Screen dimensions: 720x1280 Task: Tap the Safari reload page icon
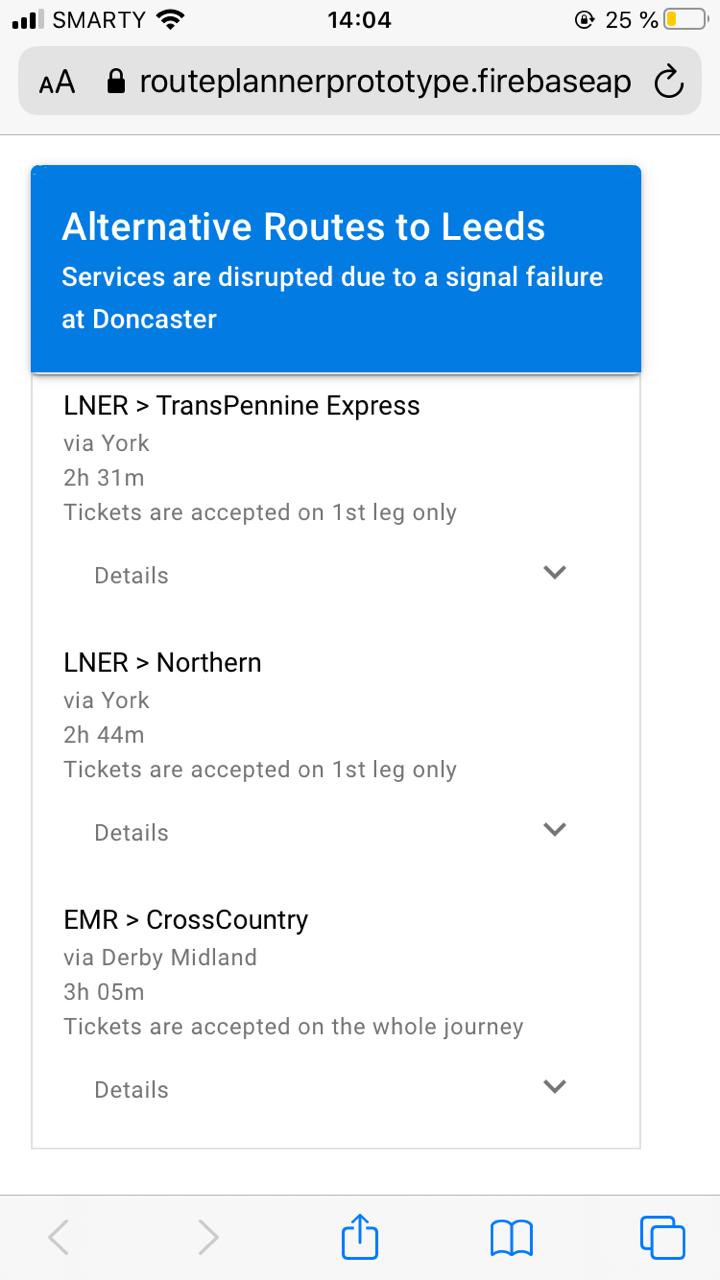669,82
